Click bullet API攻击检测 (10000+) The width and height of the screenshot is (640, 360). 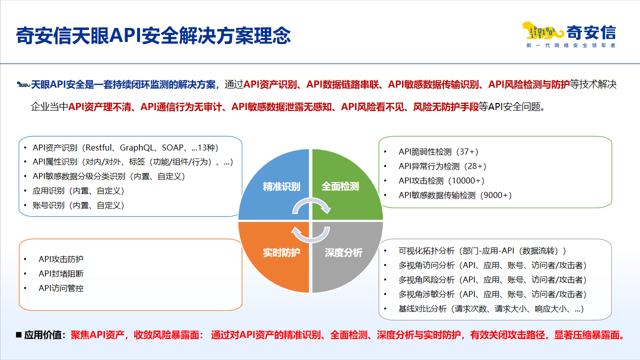click(442, 181)
